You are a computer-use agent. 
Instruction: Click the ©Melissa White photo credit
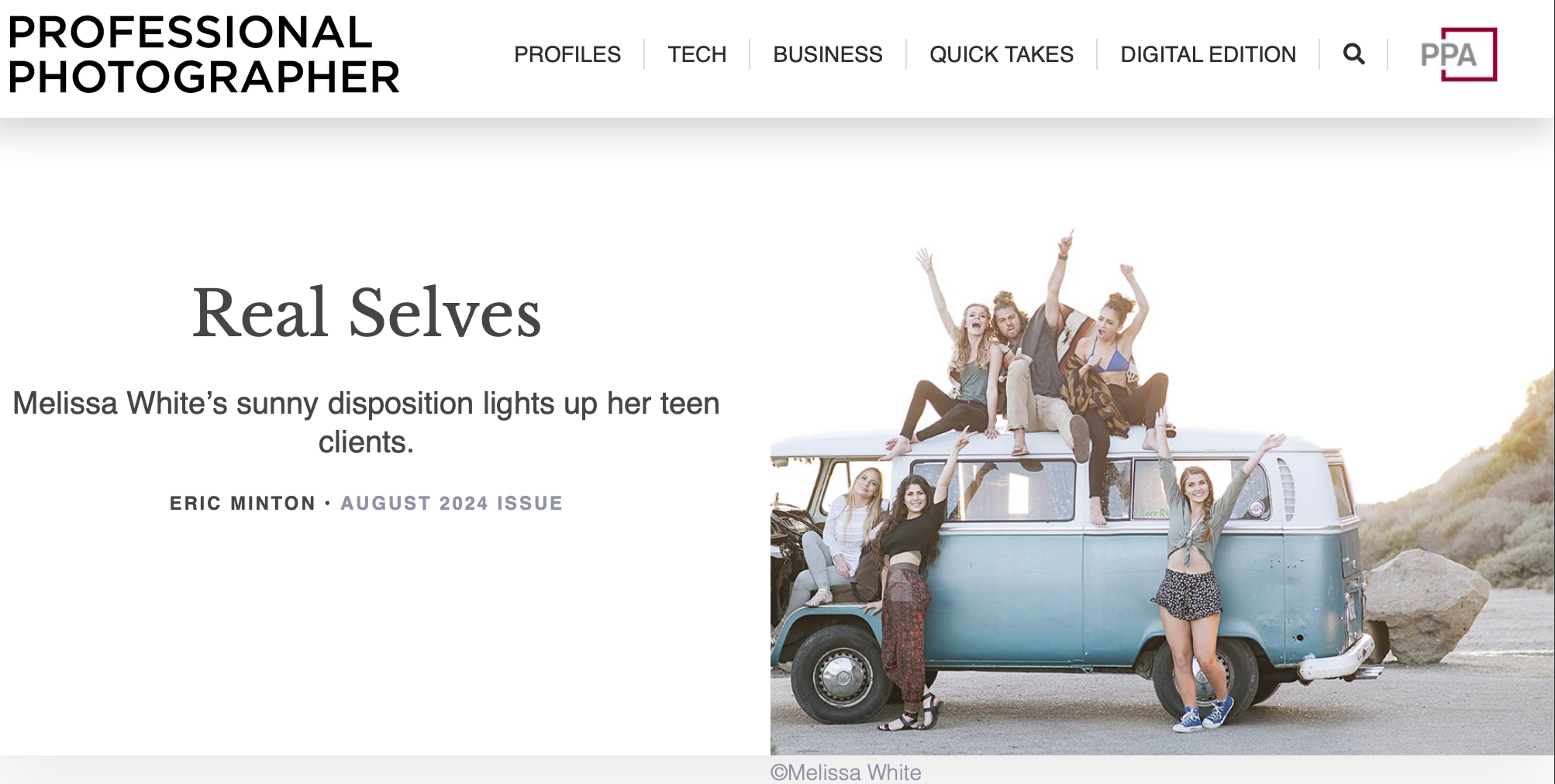pyautogui.click(x=846, y=772)
